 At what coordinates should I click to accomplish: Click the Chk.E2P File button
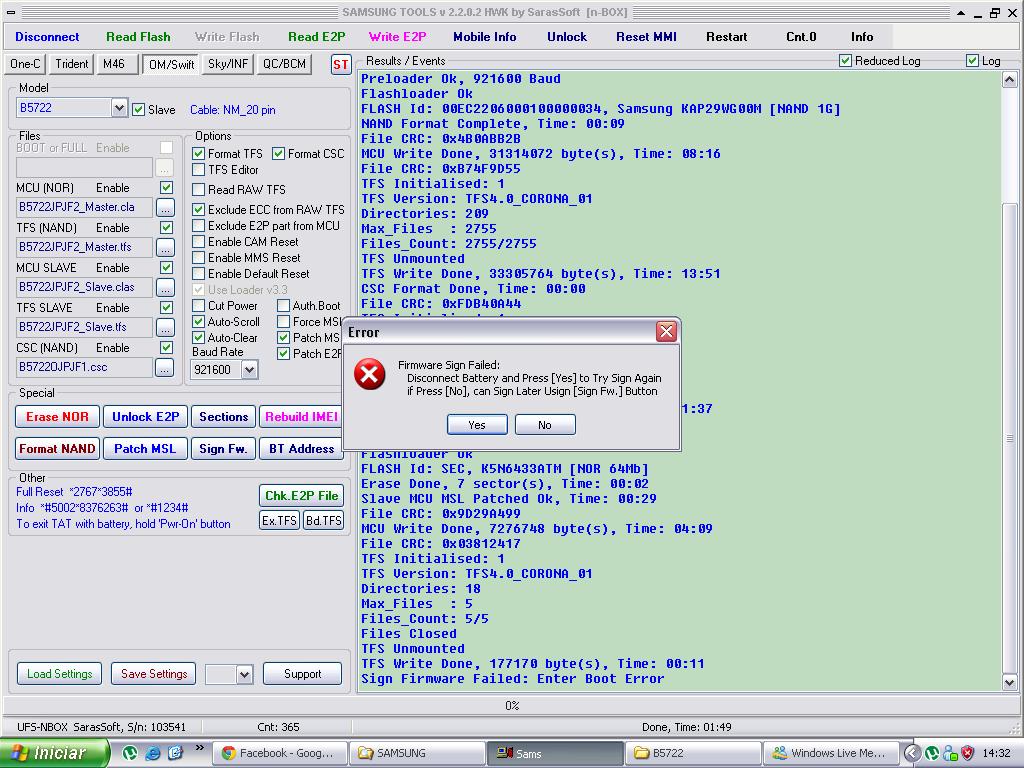[x=302, y=496]
